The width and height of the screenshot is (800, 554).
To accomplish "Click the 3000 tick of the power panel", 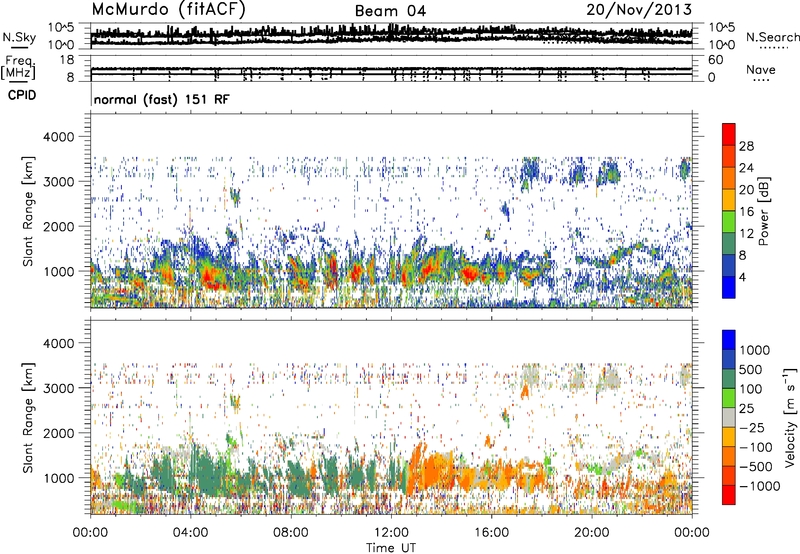I will pyautogui.click(x=59, y=182).
